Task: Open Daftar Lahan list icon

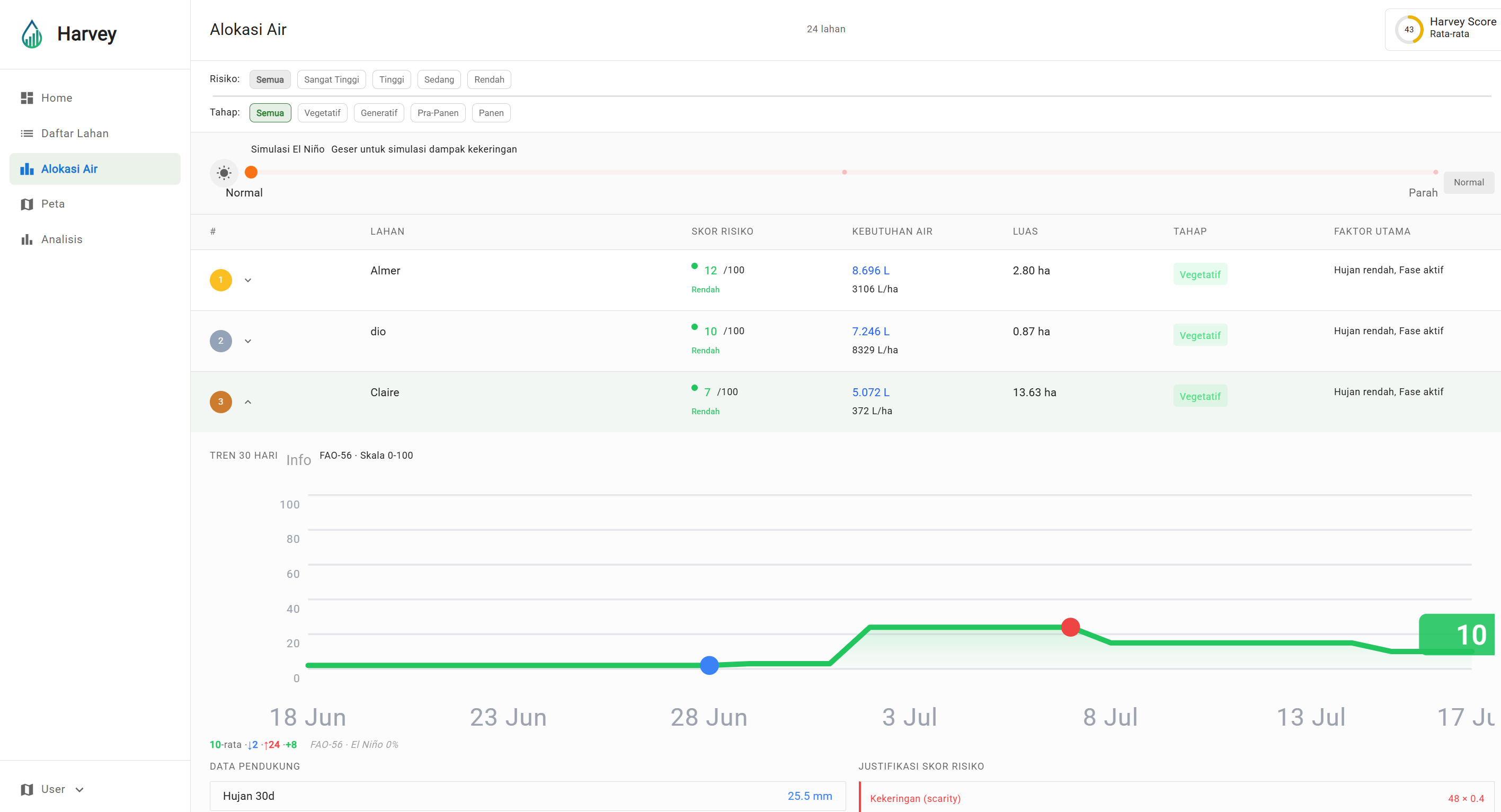Action: tap(27, 133)
